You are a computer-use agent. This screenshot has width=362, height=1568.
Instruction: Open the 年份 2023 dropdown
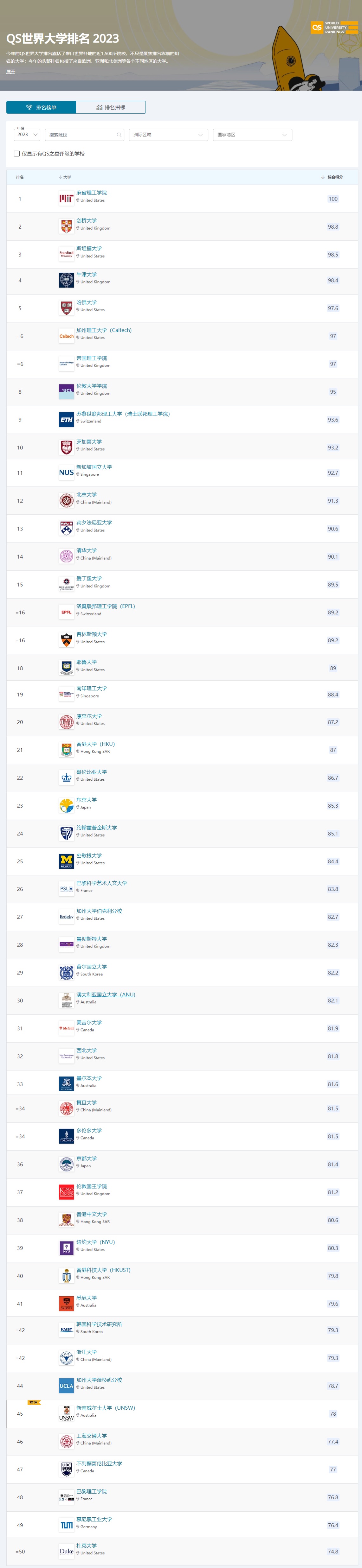point(27,135)
